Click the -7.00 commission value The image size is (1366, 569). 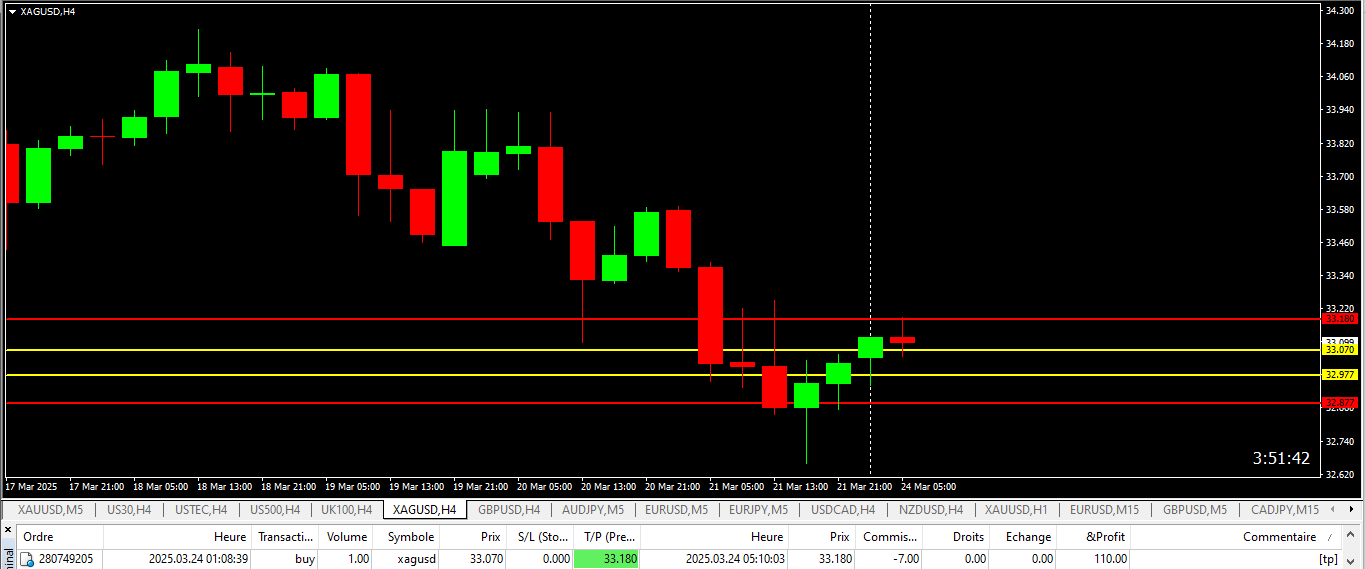[905, 559]
